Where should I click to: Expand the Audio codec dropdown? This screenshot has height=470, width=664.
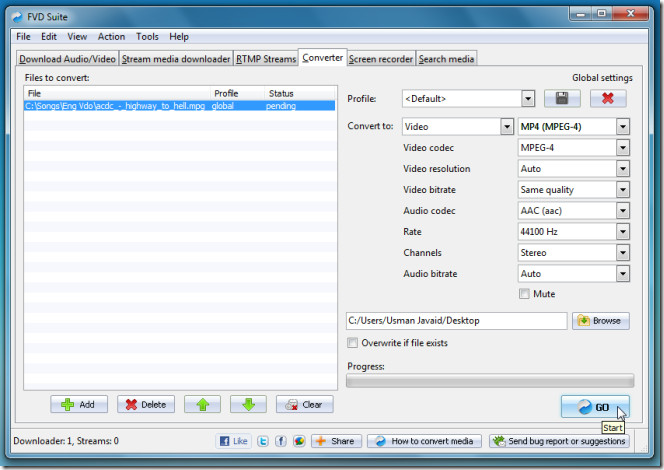(622, 210)
